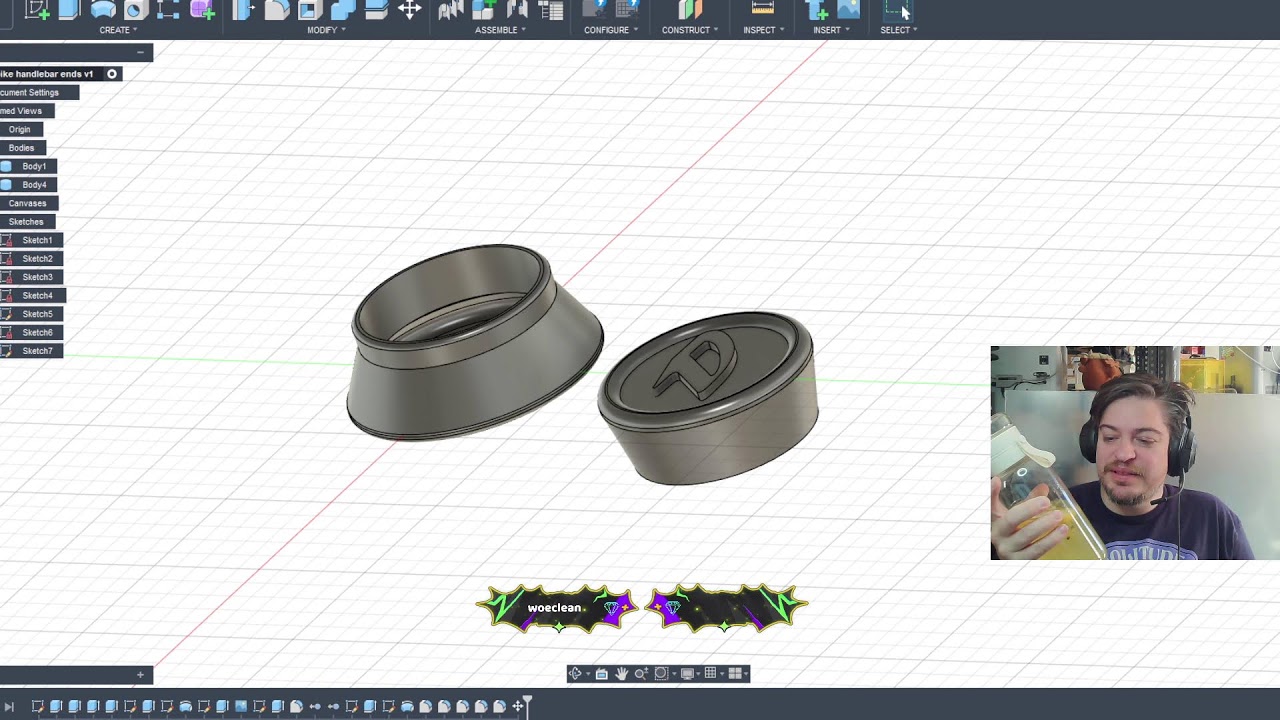Launch the Create Form tool
Image resolution: width=1280 pixels, height=720 pixels.
tap(202, 9)
